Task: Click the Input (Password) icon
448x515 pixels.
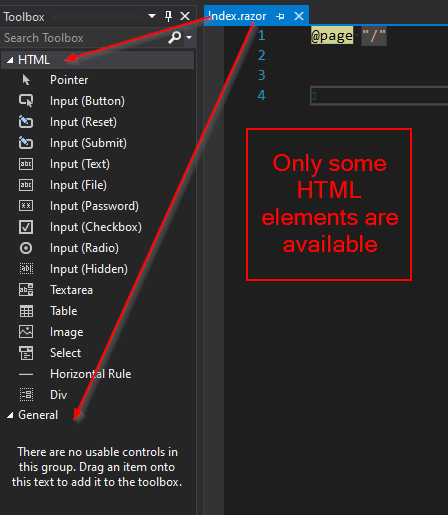Action: (x=26, y=206)
